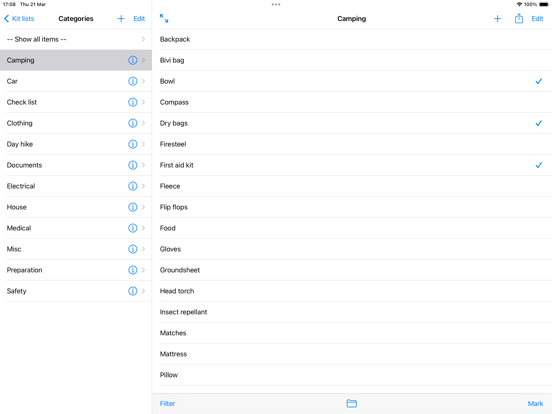Viewport: 552px width, 414px height.
Task: Tap the battery indicator in status bar
Action: tap(544, 5)
